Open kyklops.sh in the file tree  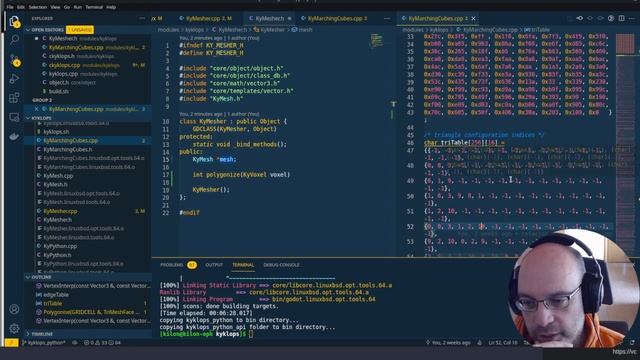tap(56, 132)
